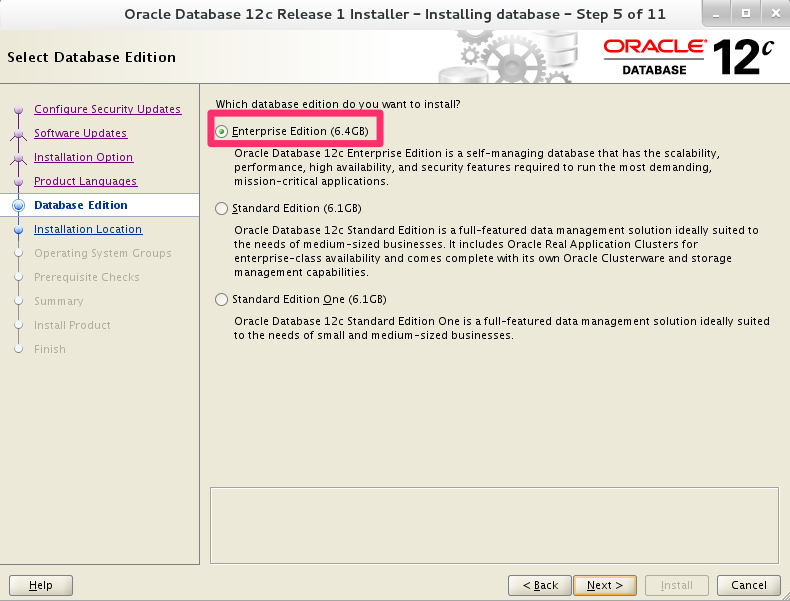
Task: Click the grayed-out Install button
Action: [x=677, y=585]
